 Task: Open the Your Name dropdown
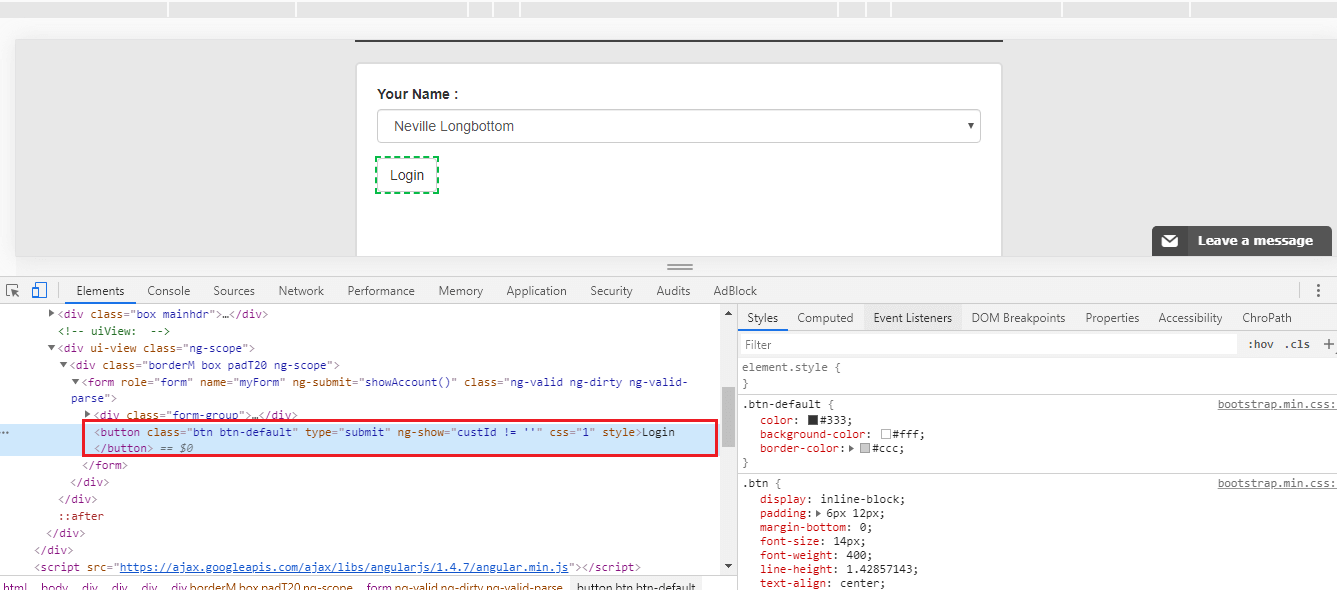coord(679,126)
